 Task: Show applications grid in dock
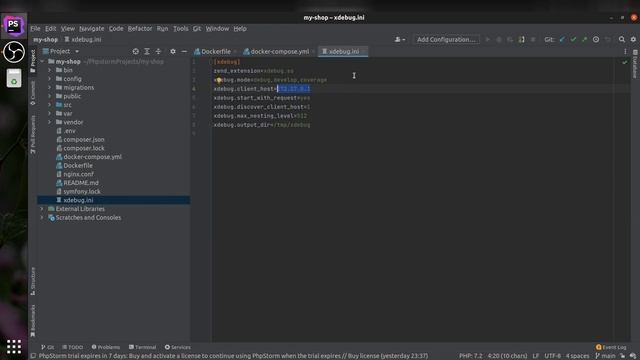[13, 347]
